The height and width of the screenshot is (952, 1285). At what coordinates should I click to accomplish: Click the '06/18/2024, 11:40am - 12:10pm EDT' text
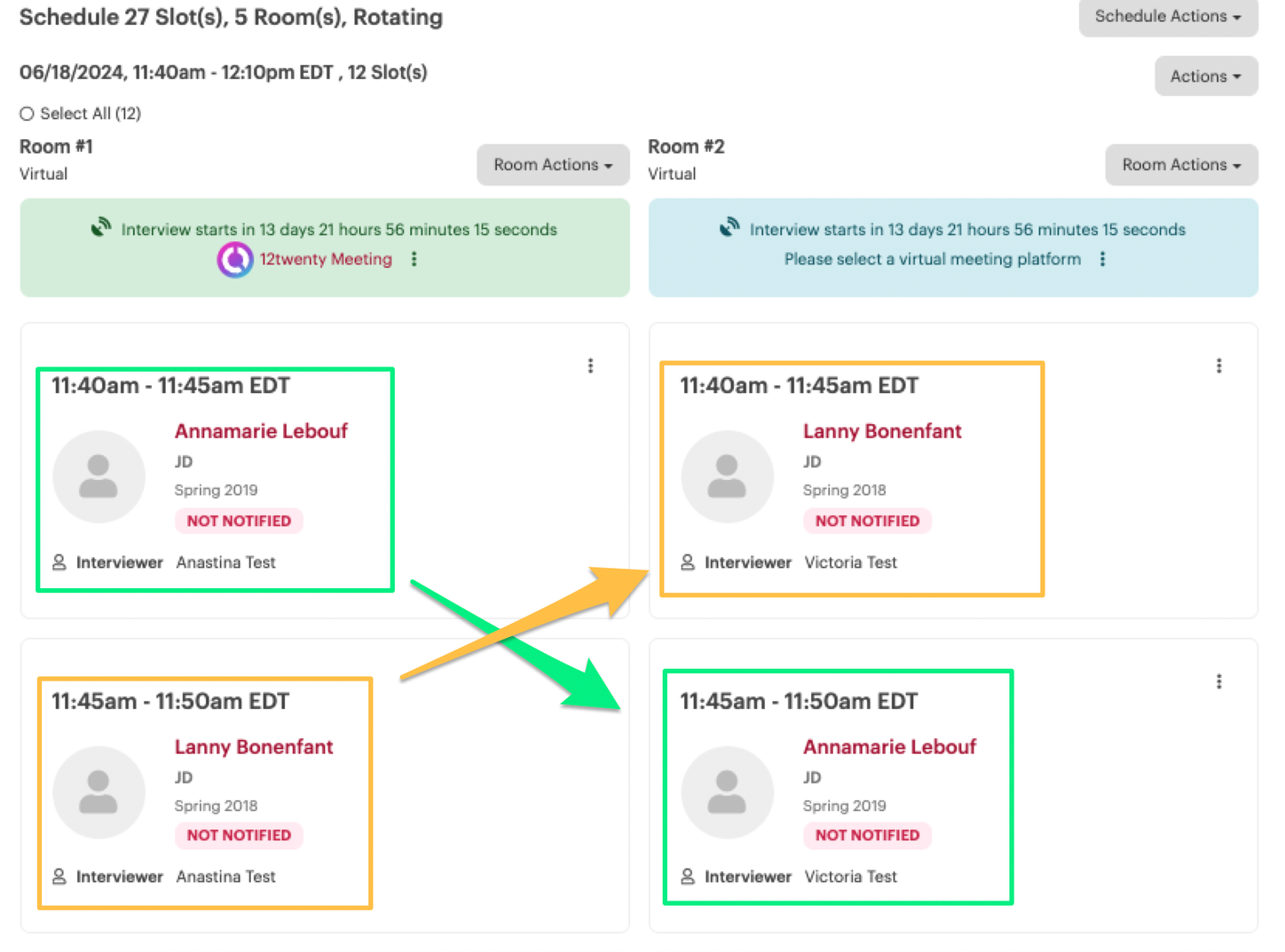click(x=176, y=73)
